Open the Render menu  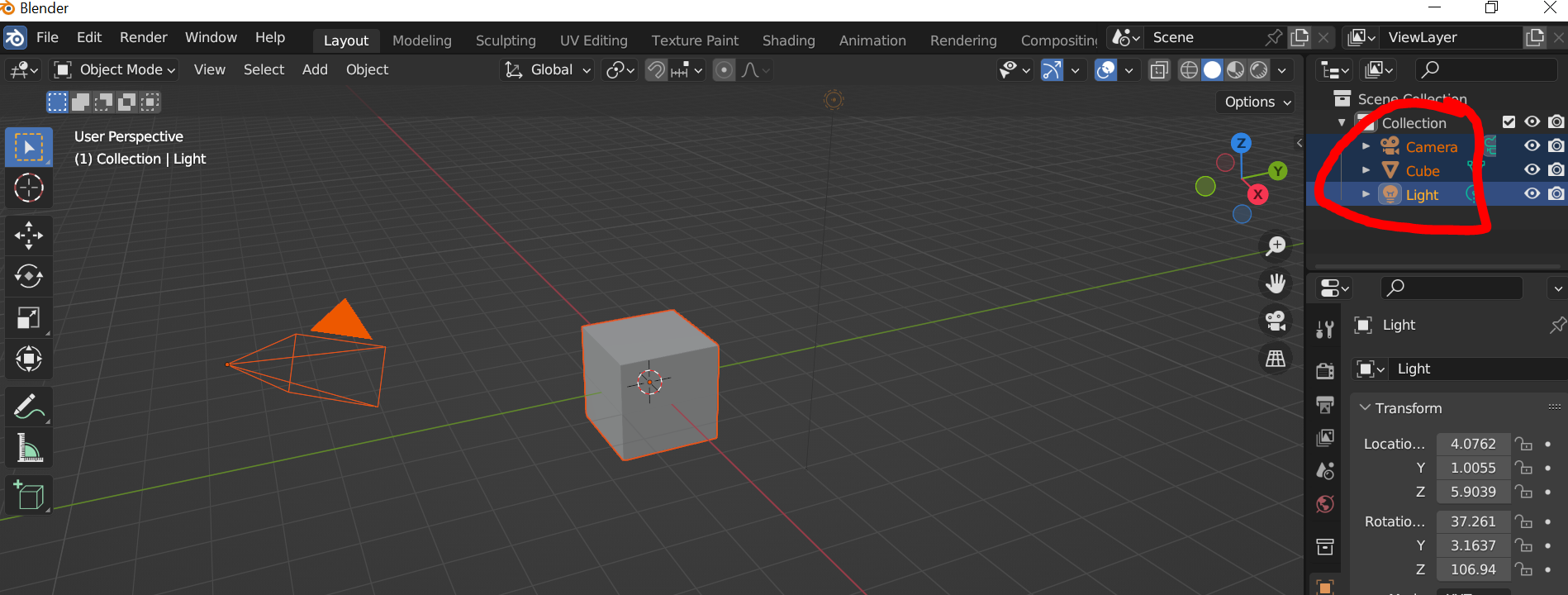click(x=143, y=38)
